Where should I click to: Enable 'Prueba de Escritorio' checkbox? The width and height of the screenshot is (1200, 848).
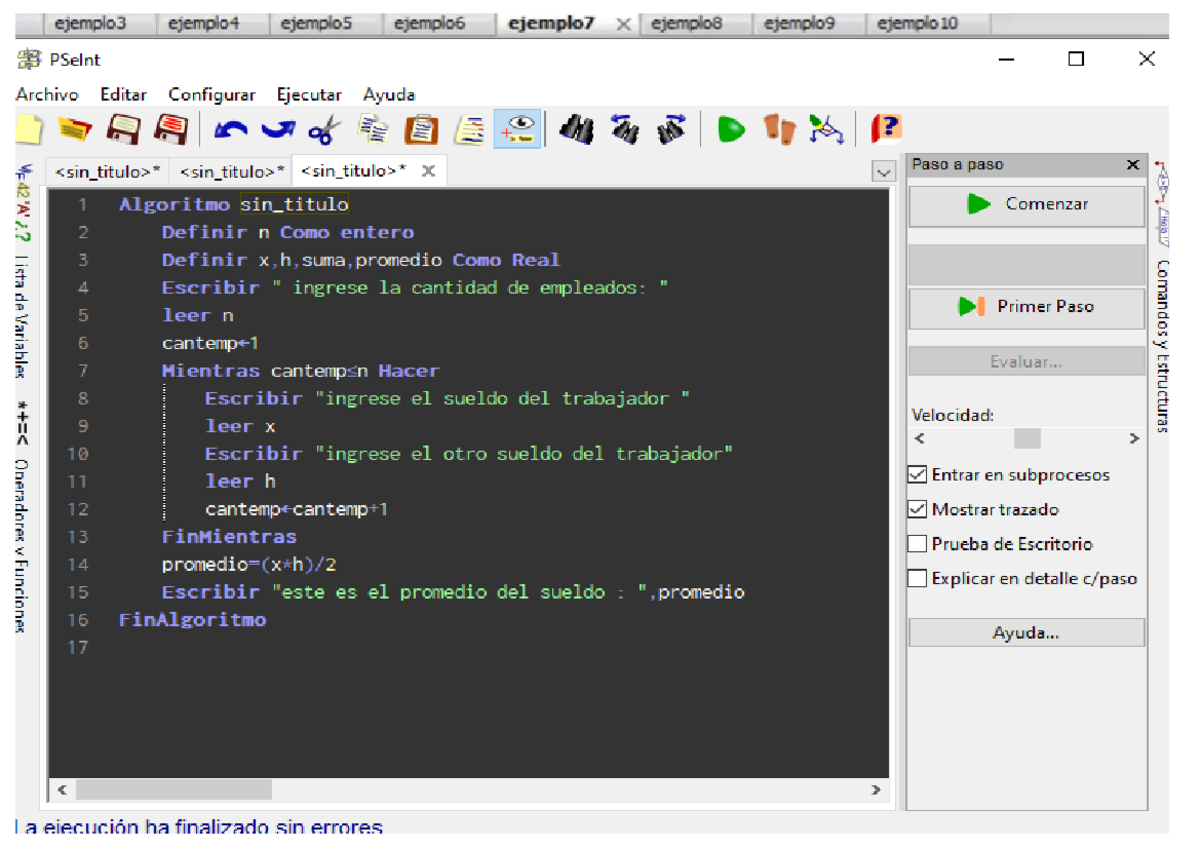coord(917,545)
